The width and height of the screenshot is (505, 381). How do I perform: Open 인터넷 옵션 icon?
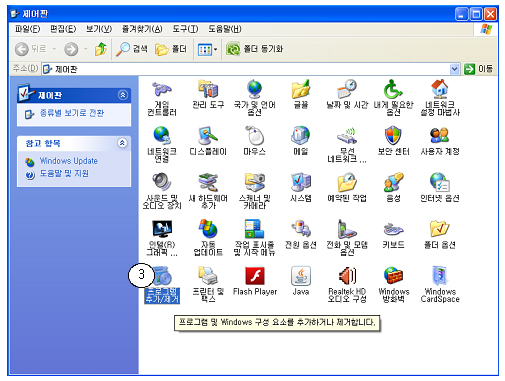(440, 183)
